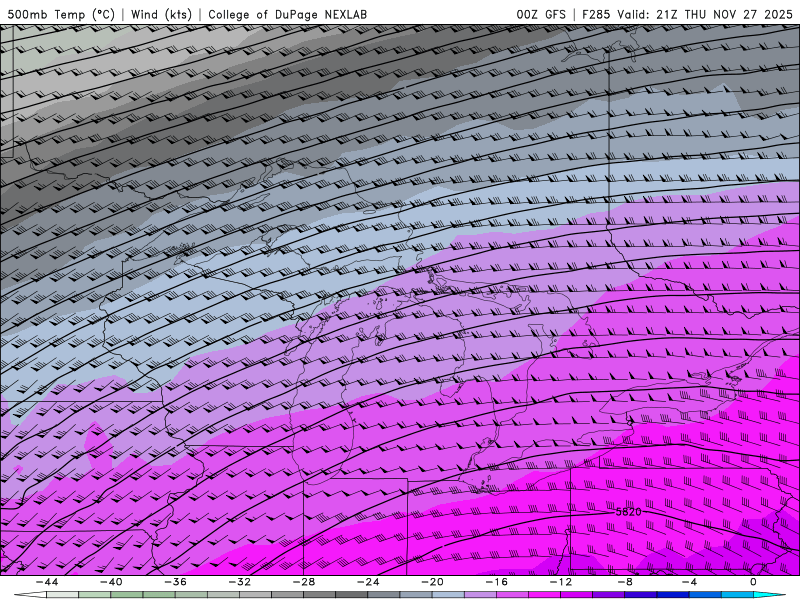The height and width of the screenshot is (600, 800).
Task: Click the "−12" legend value
Action: pyautogui.click(x=561, y=582)
